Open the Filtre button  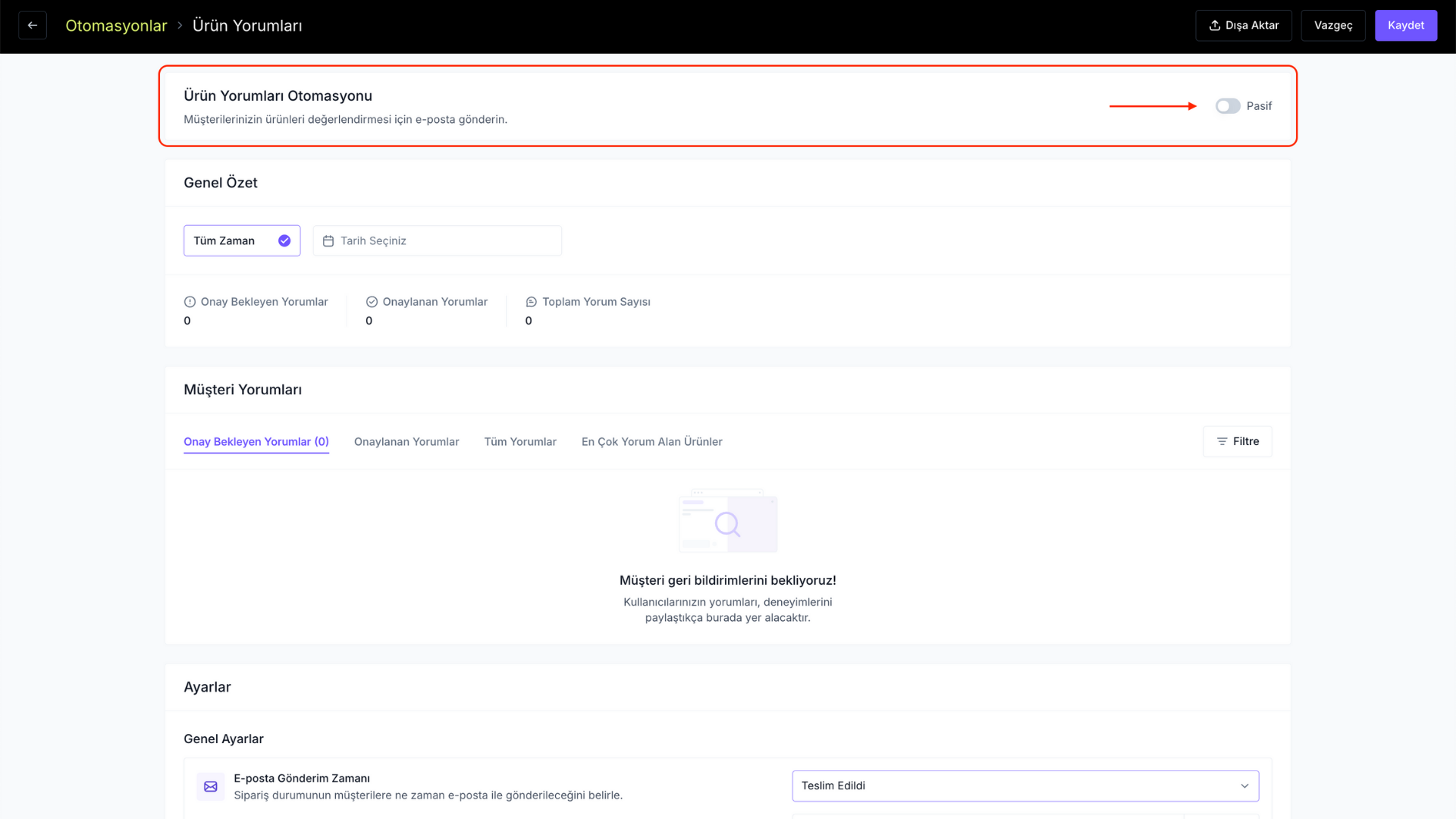point(1238,441)
